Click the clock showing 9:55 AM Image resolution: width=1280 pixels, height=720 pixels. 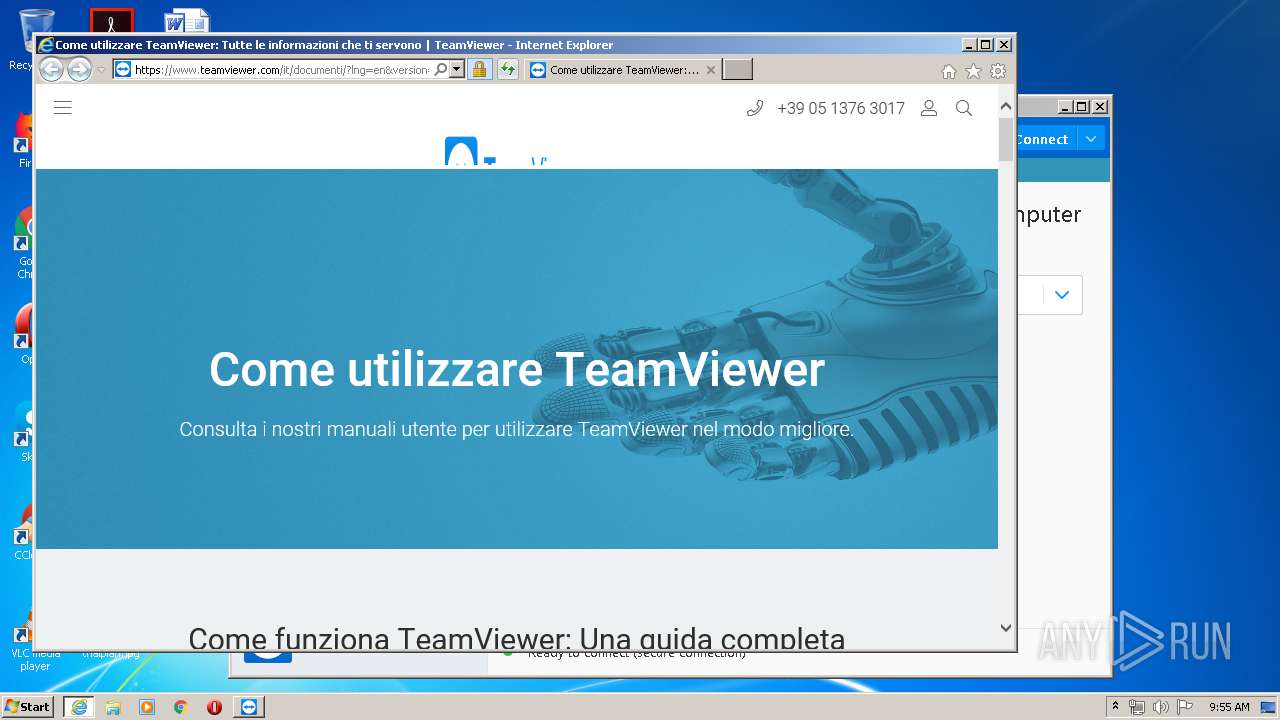tap(1229, 707)
